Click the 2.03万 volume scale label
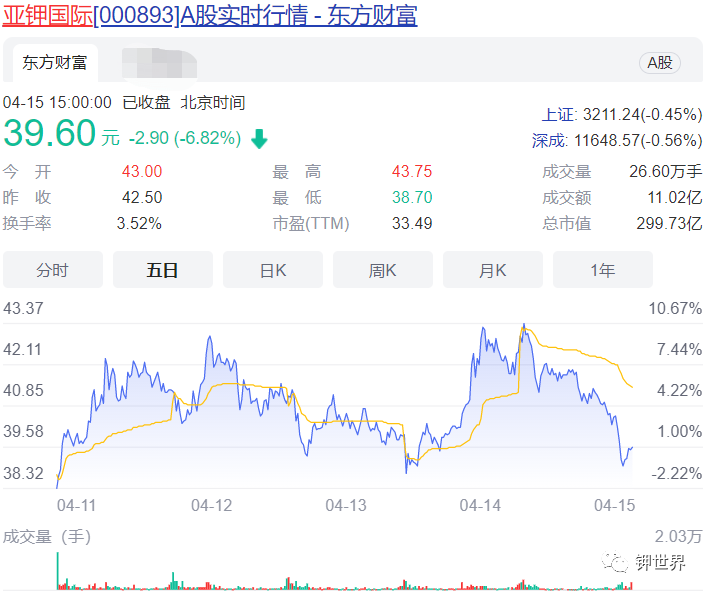 click(x=678, y=537)
